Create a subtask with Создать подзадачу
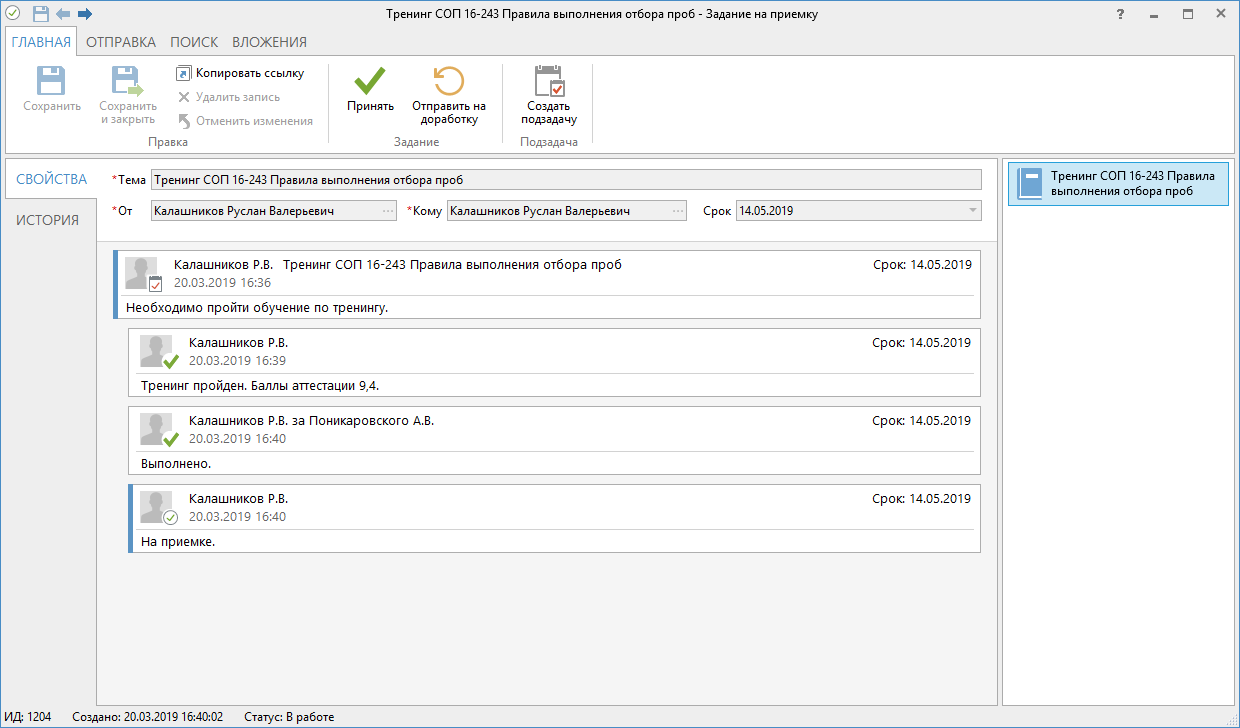 pyautogui.click(x=549, y=95)
